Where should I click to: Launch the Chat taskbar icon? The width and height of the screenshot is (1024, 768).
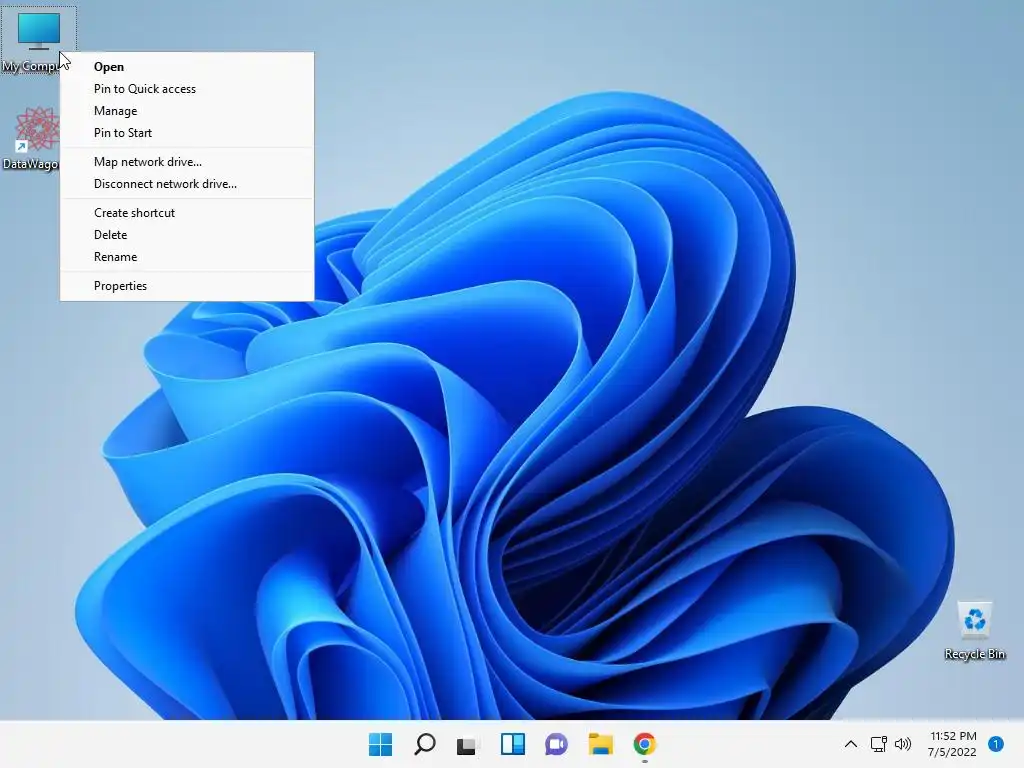point(556,744)
